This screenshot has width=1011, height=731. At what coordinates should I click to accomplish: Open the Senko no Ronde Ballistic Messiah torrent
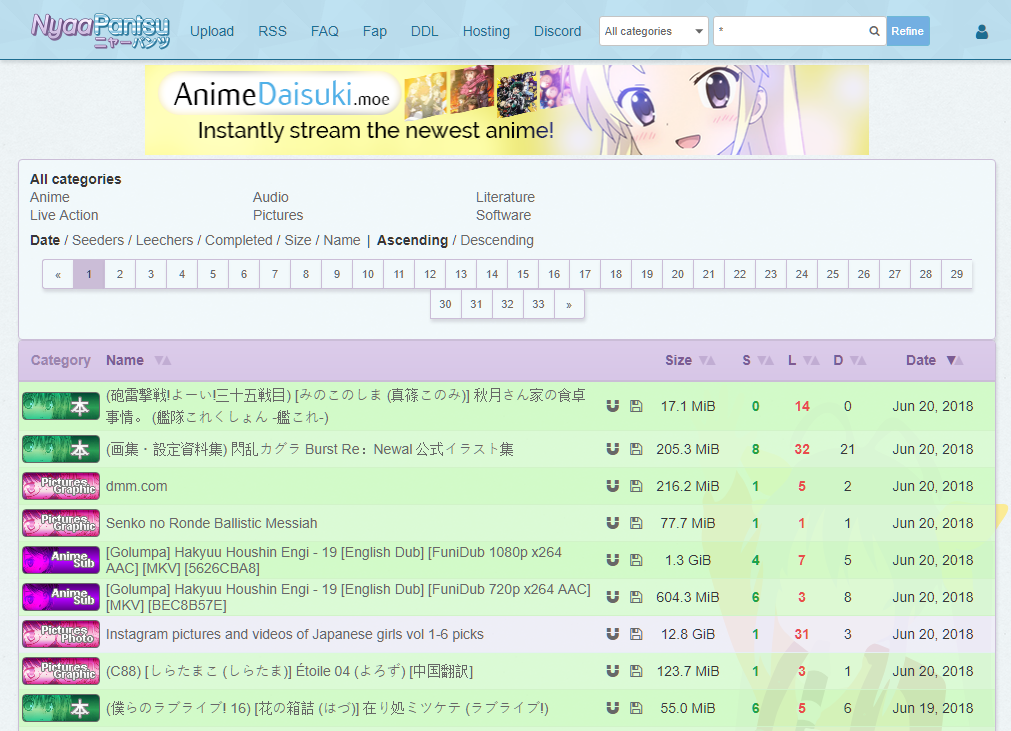(x=211, y=523)
